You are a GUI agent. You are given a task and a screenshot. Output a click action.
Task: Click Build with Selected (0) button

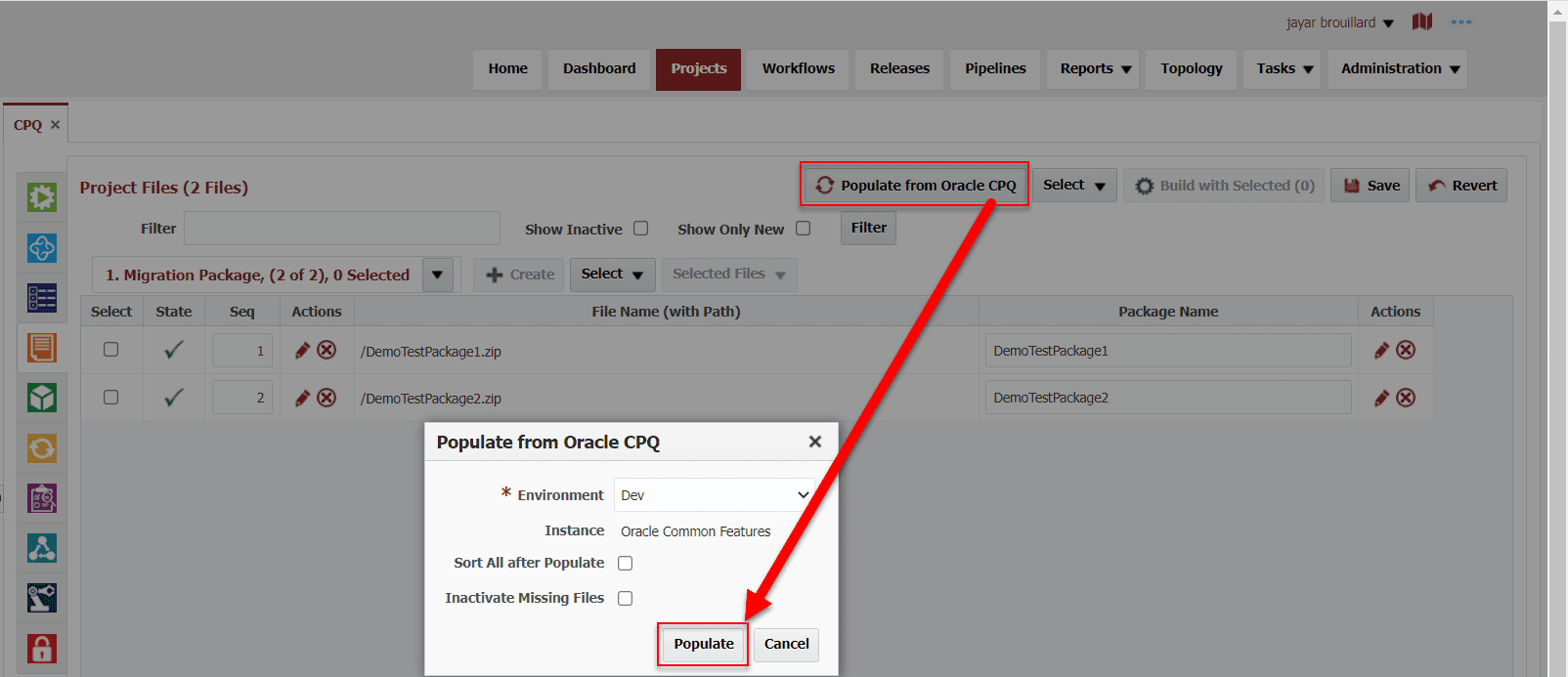pos(1224,185)
